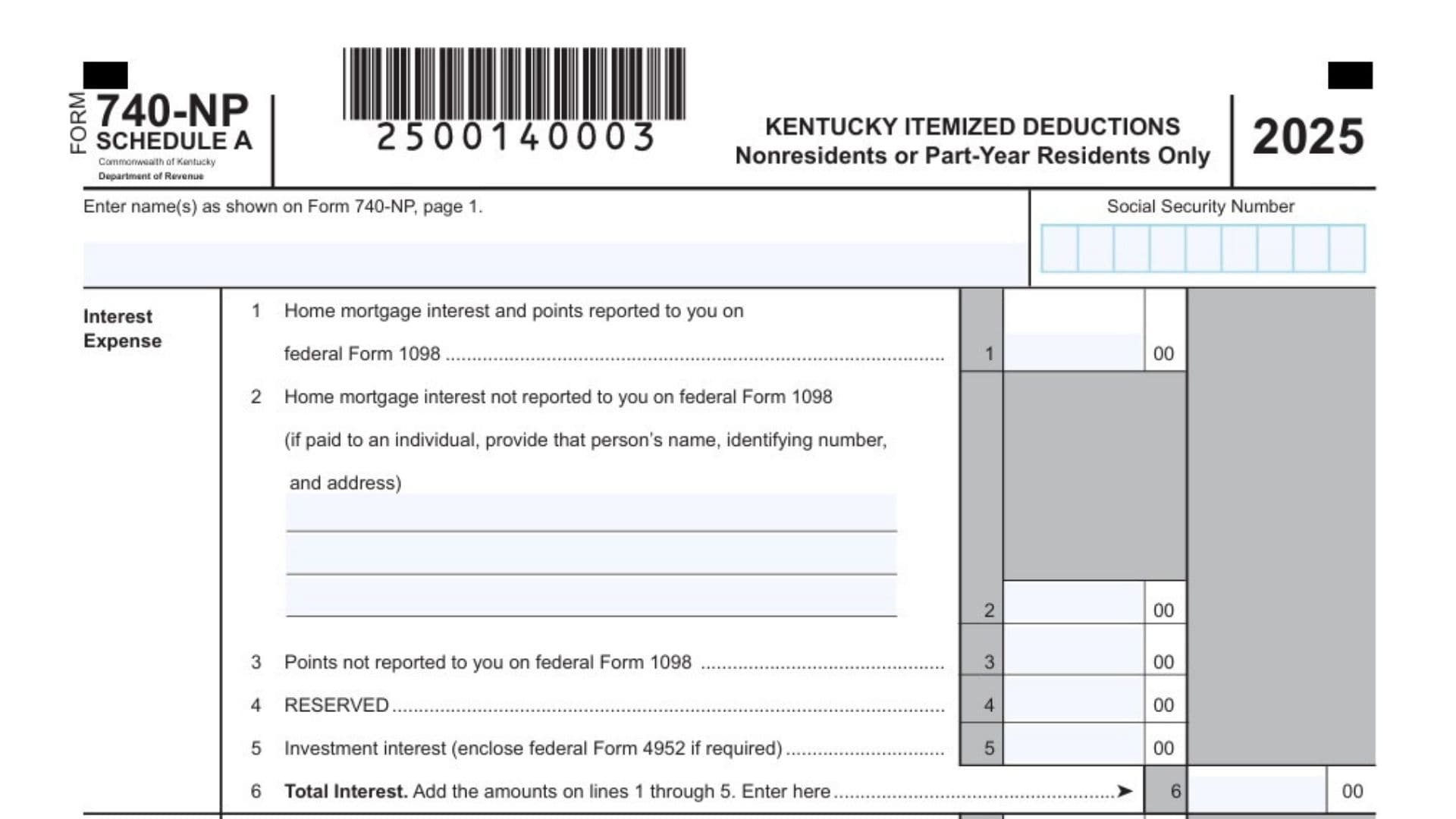The width and height of the screenshot is (1456, 819).
Task: Select the first Social Security Number box
Action: 1059,249
